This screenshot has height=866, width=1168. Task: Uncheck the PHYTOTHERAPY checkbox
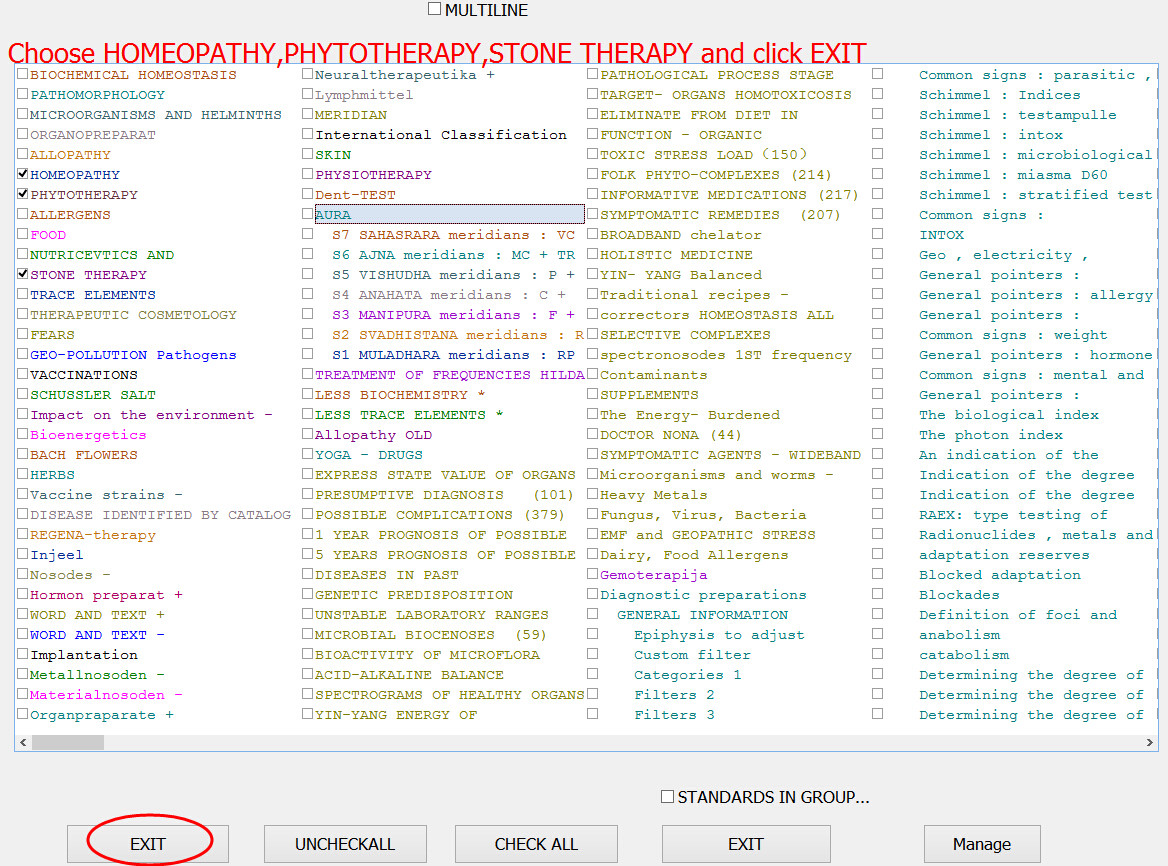click(x=23, y=195)
